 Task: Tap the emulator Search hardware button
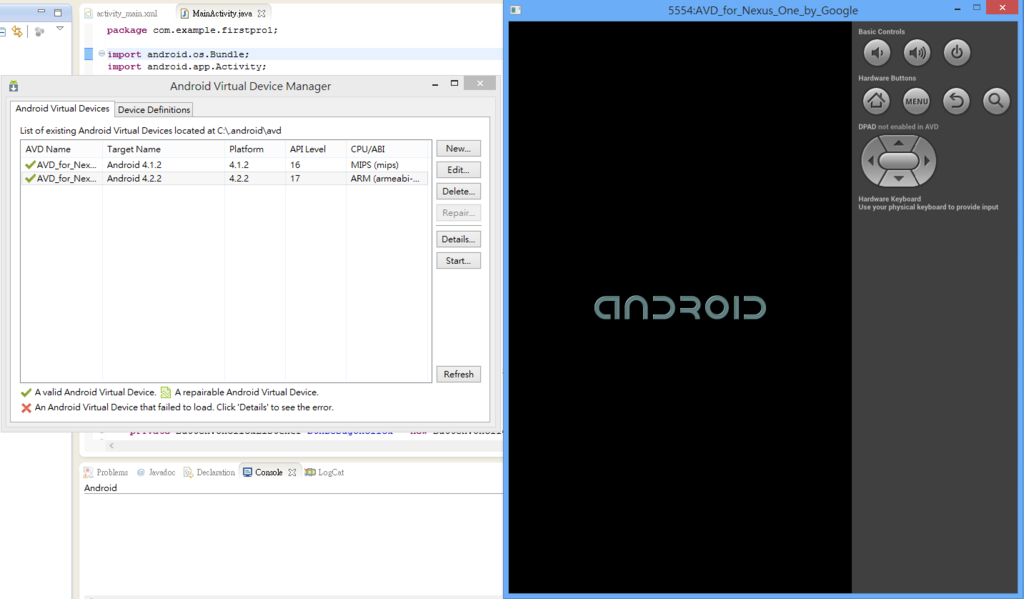coord(996,101)
